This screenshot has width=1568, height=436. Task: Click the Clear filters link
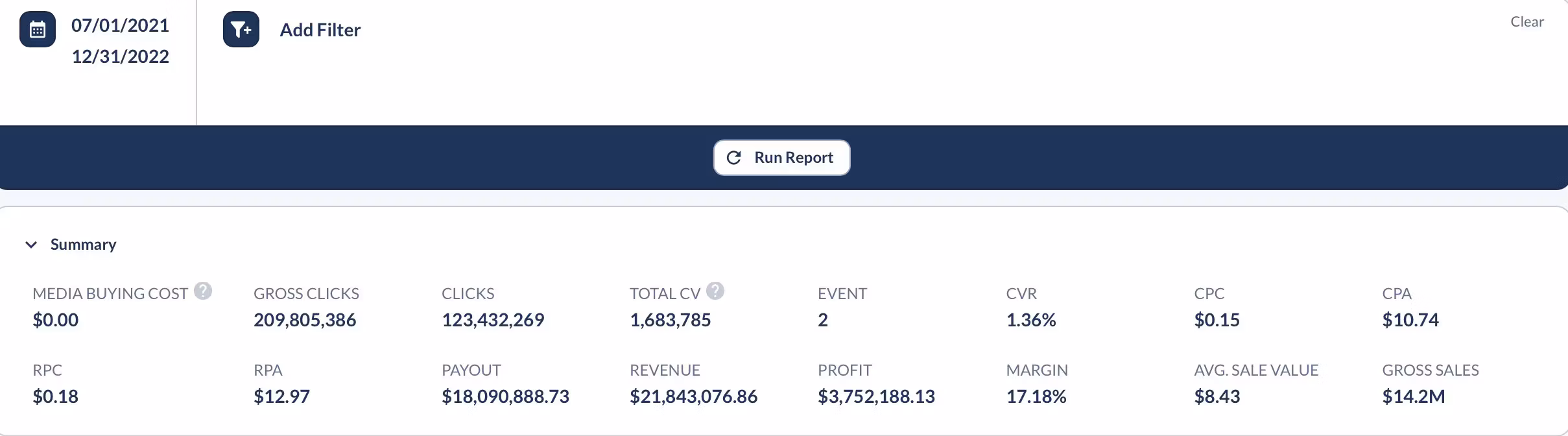point(1526,21)
